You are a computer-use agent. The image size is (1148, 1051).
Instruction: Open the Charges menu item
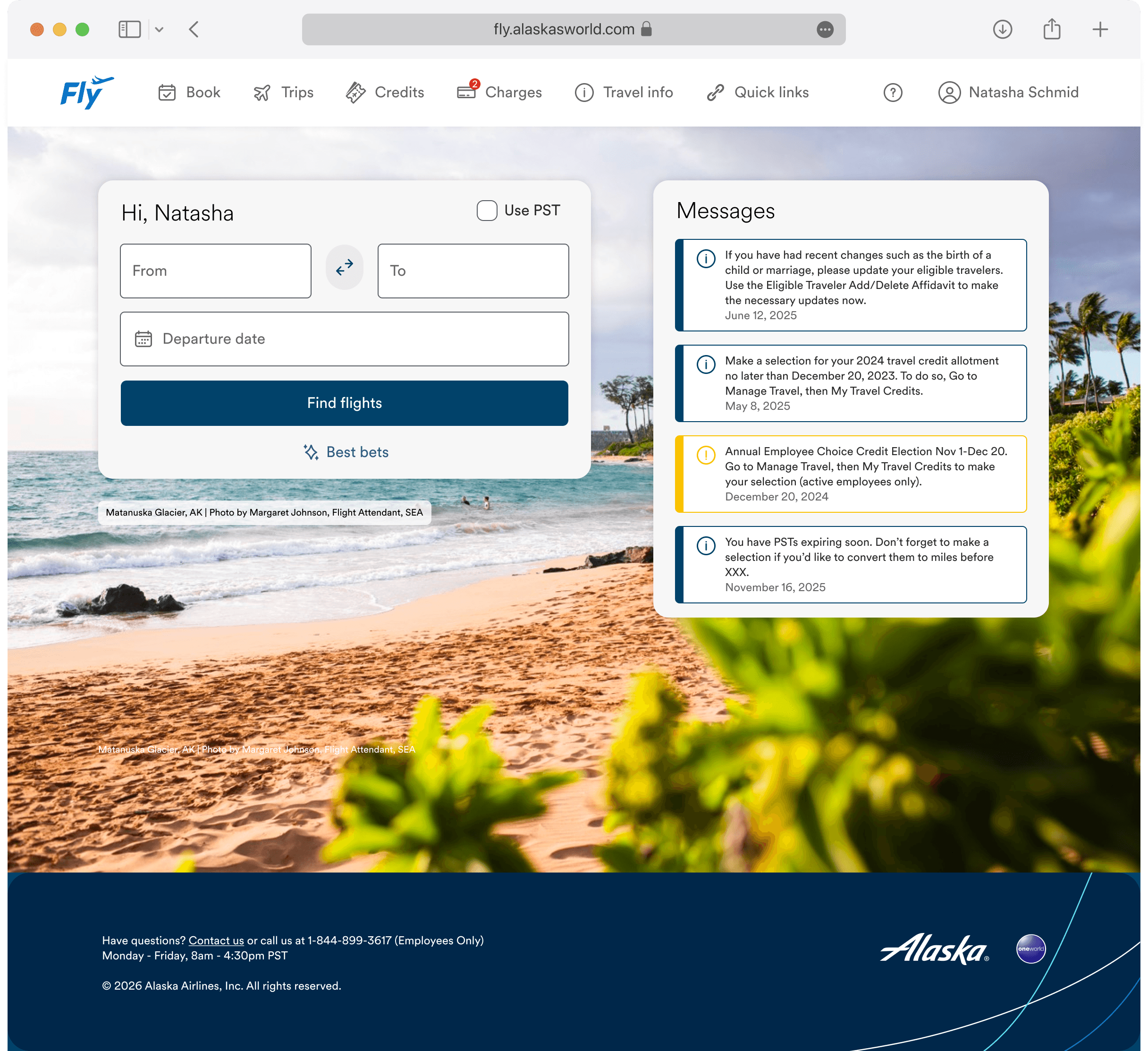[x=499, y=92]
